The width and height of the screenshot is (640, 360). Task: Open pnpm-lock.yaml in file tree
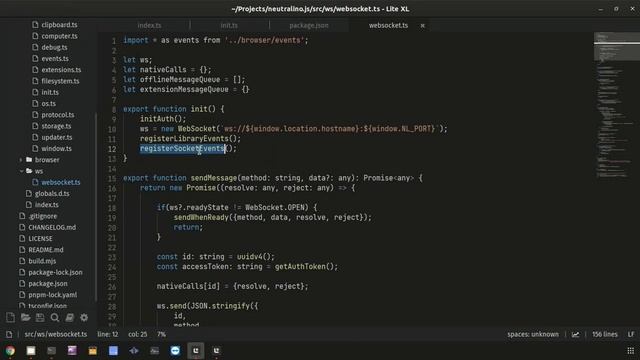(52, 295)
